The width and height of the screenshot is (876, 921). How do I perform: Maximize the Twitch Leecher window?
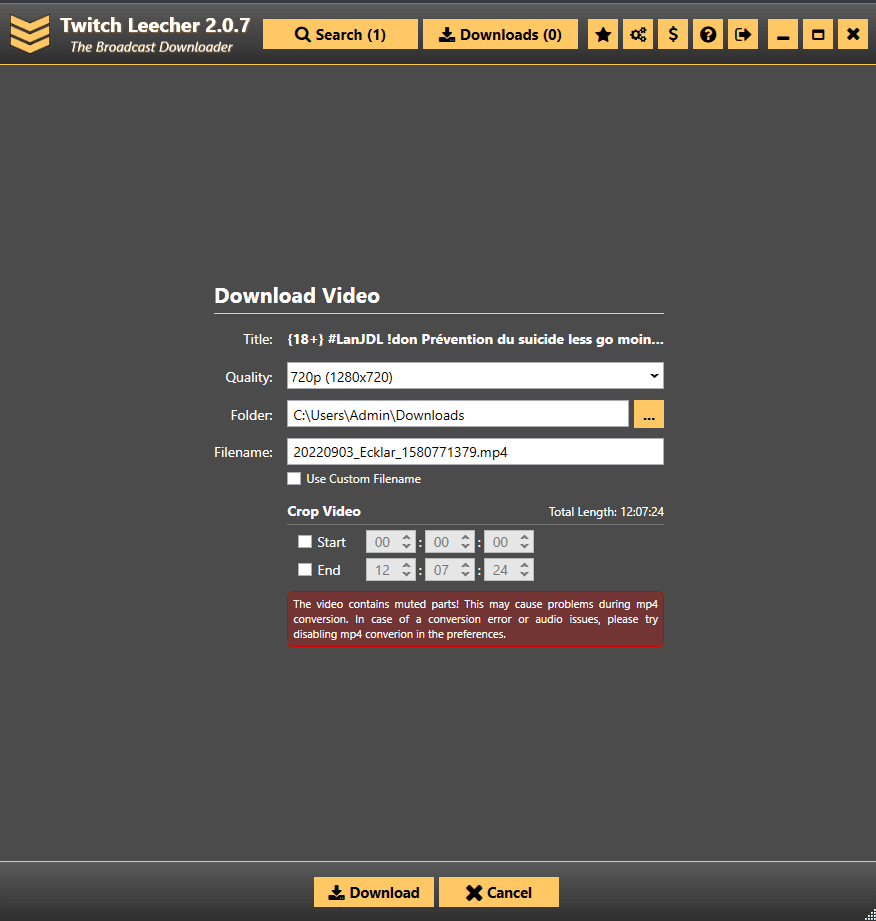coord(818,35)
